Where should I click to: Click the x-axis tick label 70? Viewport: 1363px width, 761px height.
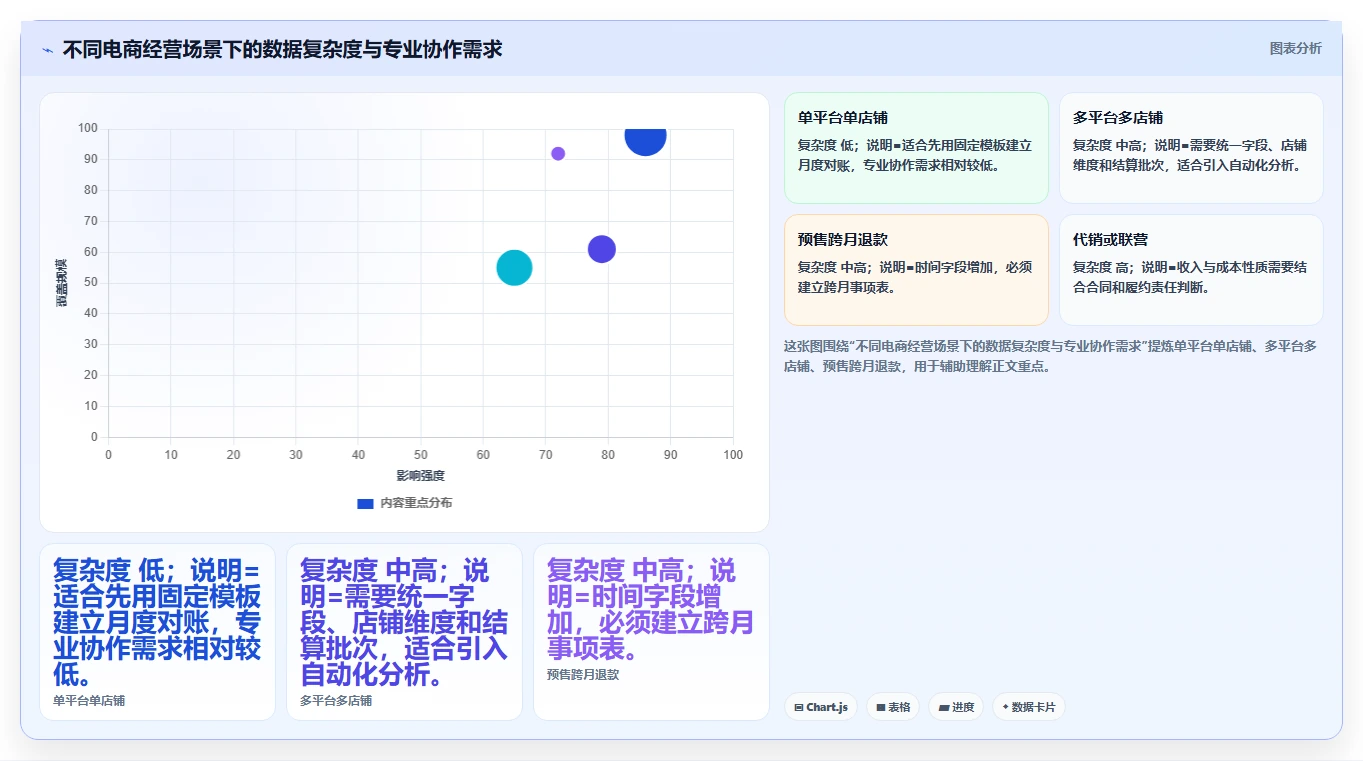pyautogui.click(x=545, y=455)
